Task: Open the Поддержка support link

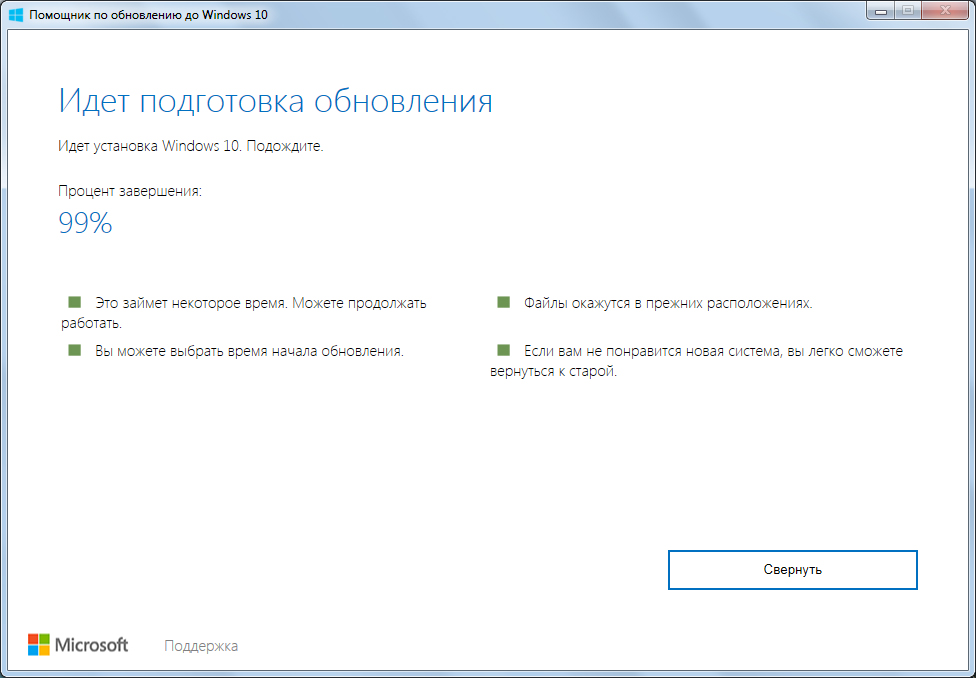Action: point(200,646)
